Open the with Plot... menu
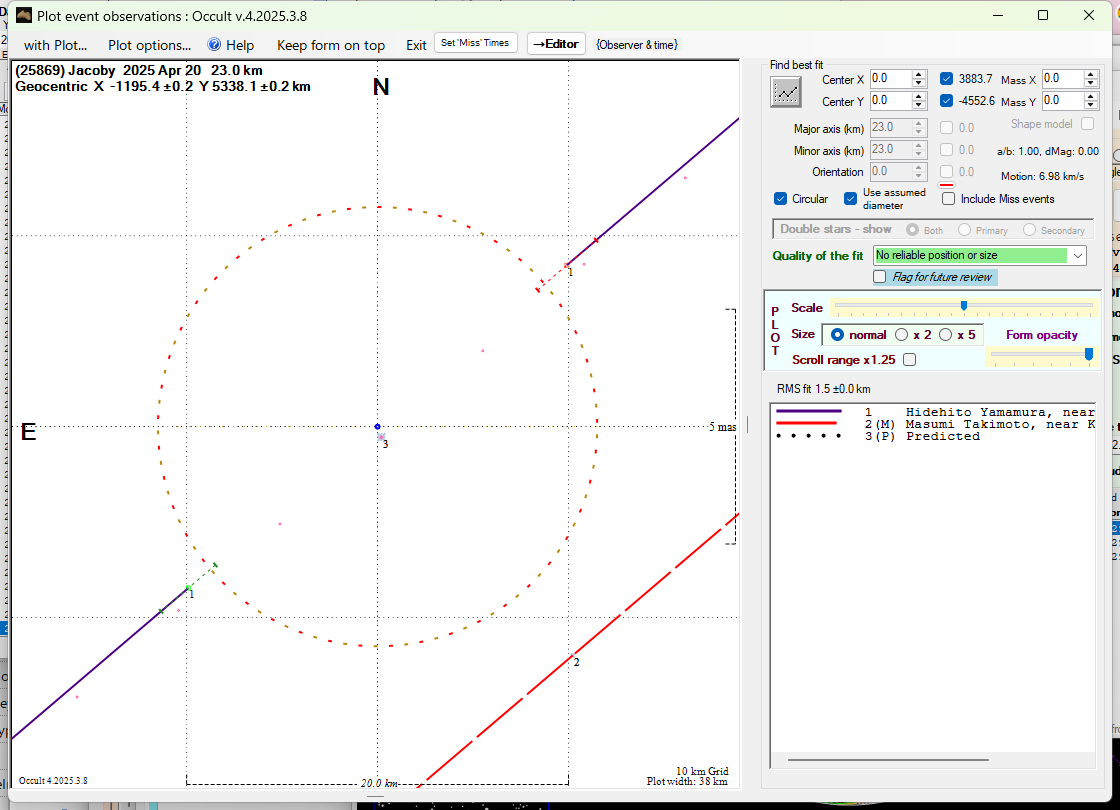This screenshot has height=810, width=1120. (x=56, y=45)
